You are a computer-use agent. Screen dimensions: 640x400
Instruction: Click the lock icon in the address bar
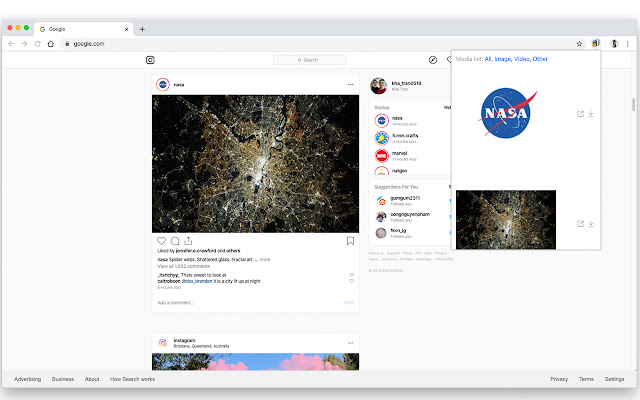tap(67, 44)
